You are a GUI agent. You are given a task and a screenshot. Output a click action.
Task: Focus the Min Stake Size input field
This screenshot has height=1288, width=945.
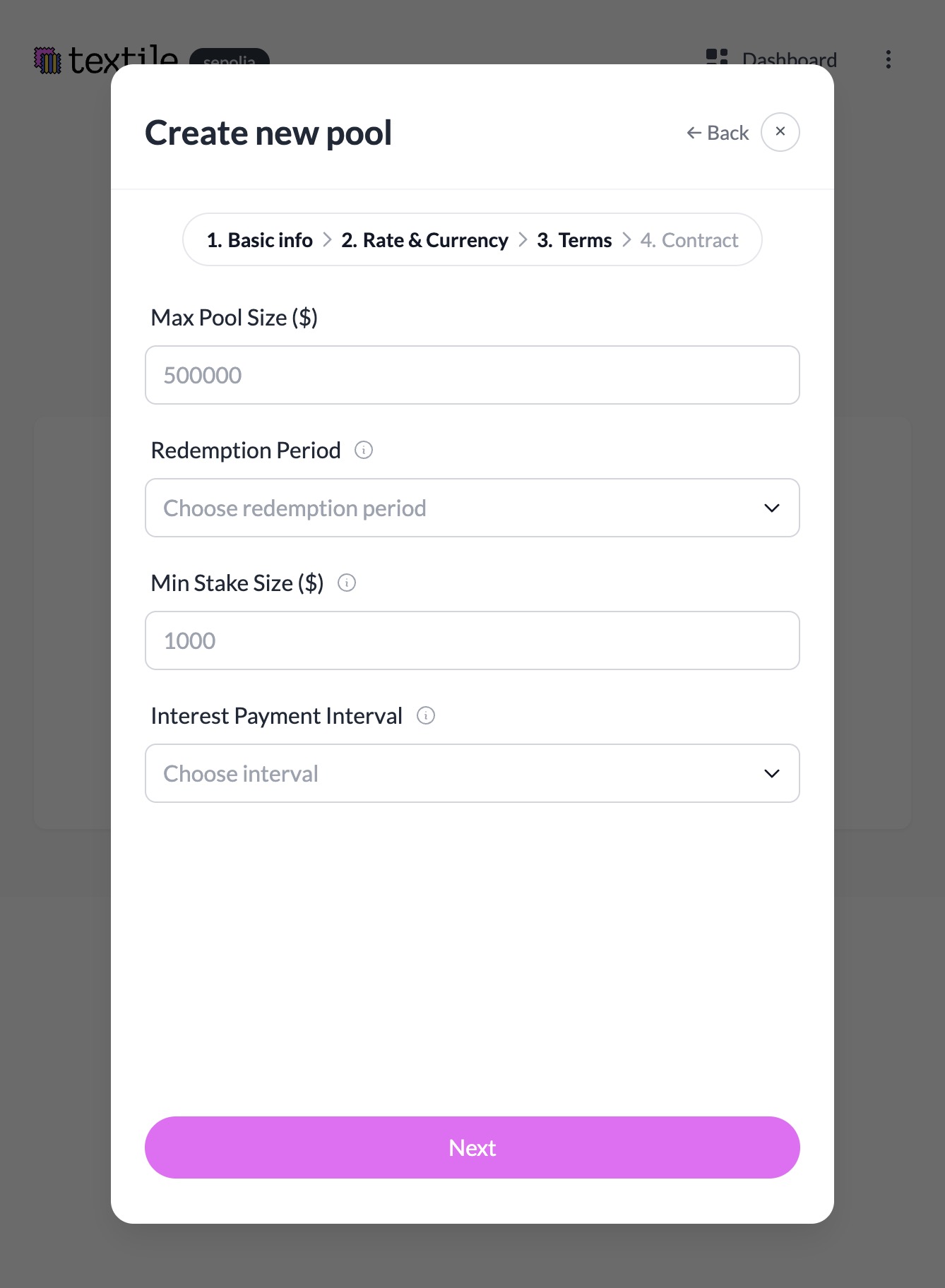pos(472,640)
